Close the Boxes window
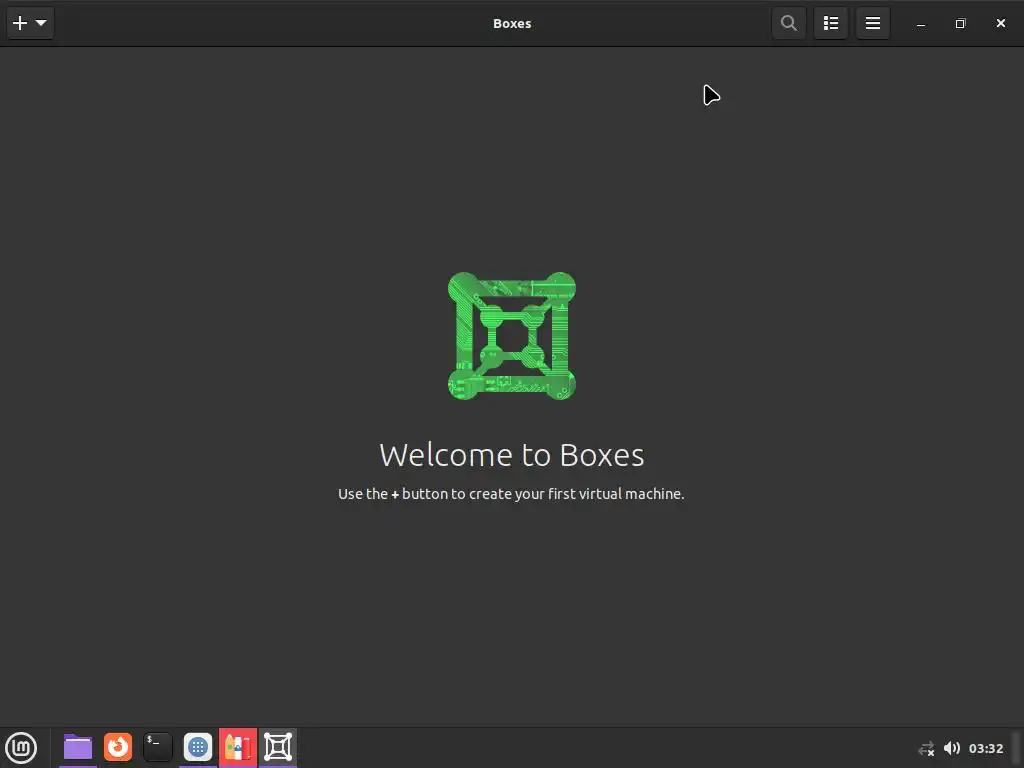The width and height of the screenshot is (1024, 768). pyautogui.click(x=1000, y=24)
